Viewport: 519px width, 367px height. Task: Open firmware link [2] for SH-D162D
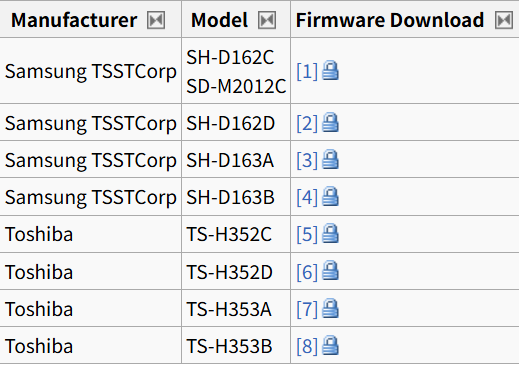[307, 123]
